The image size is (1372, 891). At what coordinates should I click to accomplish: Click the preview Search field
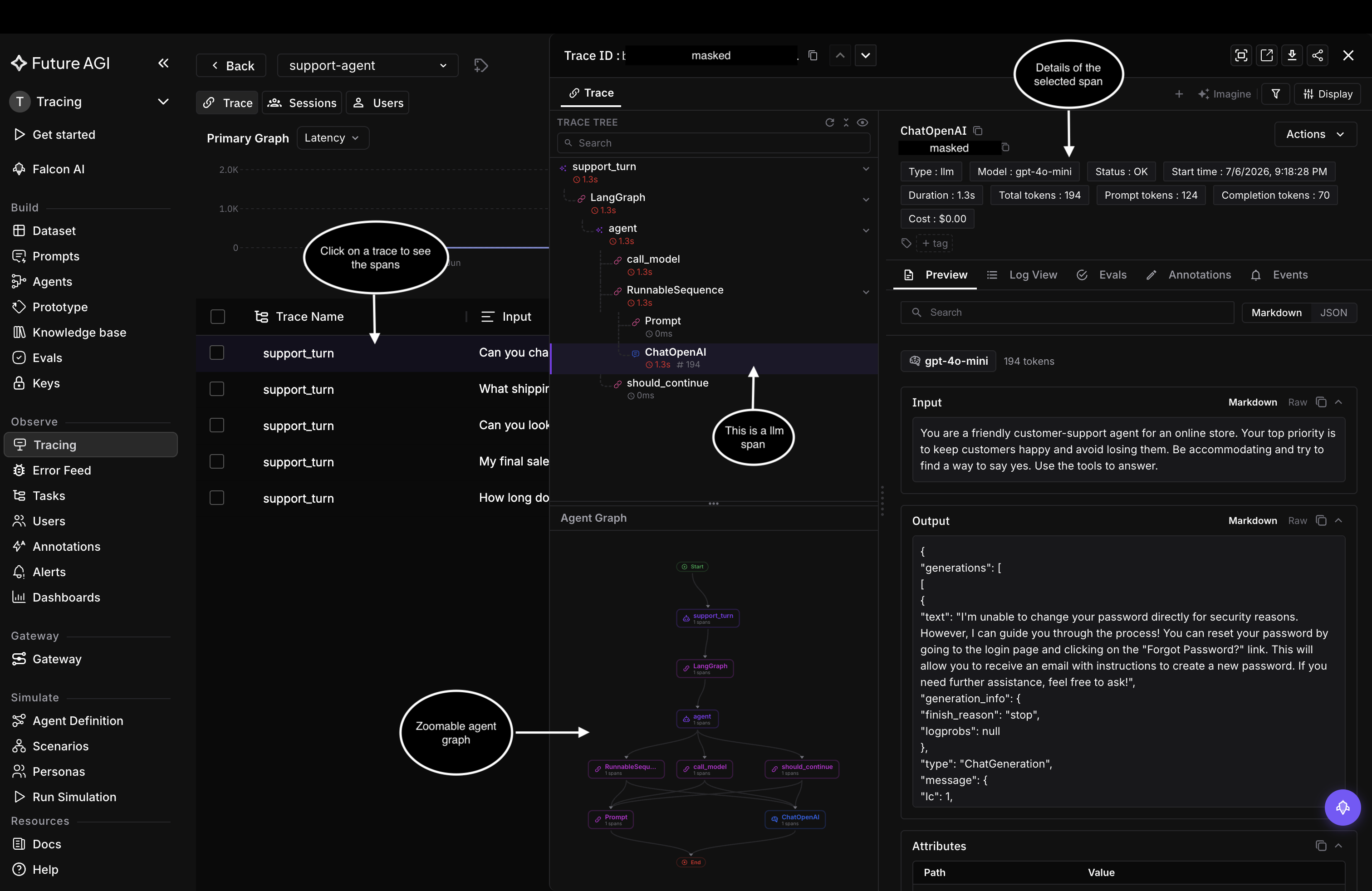coord(1067,313)
